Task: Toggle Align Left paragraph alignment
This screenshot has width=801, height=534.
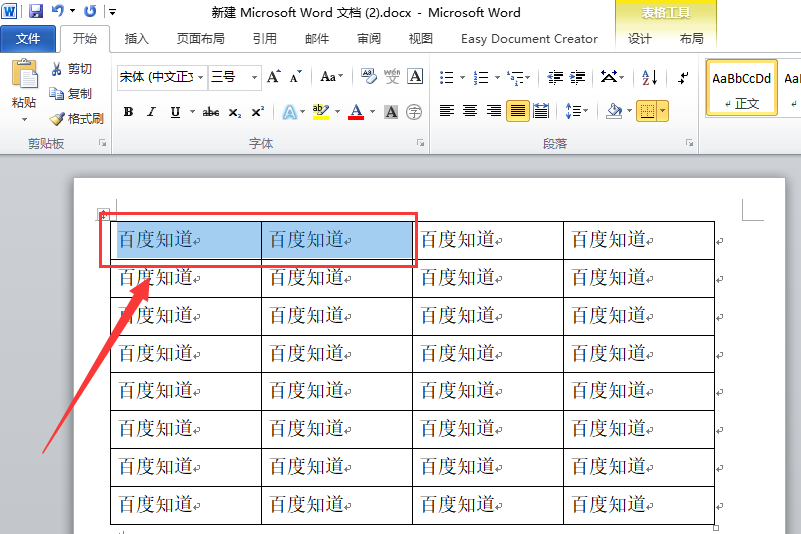Action: pyautogui.click(x=447, y=111)
